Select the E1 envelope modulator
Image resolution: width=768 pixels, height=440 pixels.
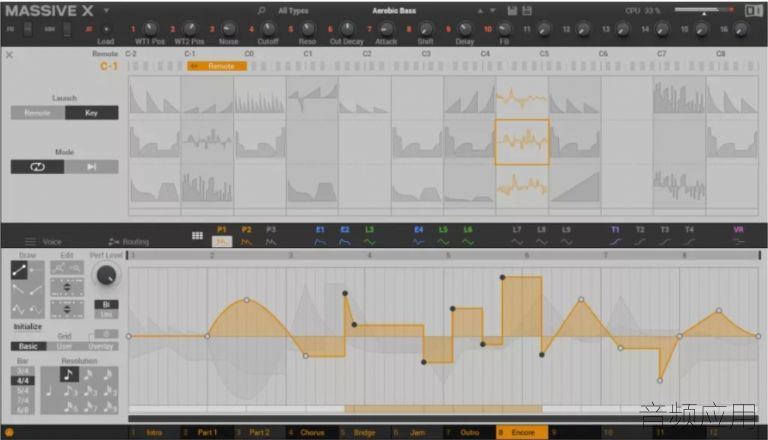click(x=320, y=236)
